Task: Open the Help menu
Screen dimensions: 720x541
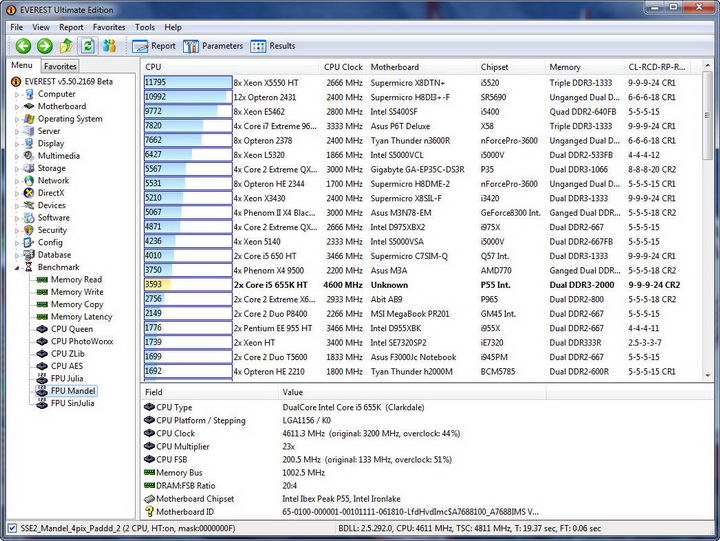Action: pos(173,27)
